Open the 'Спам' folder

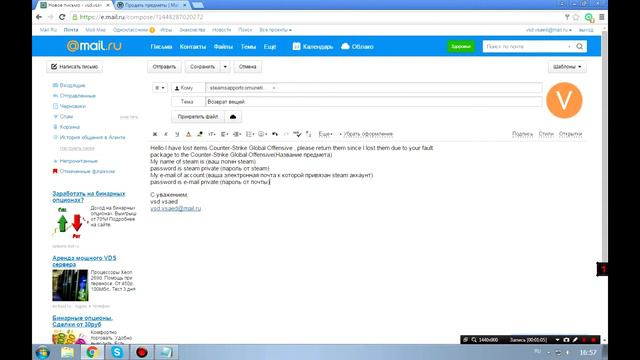click(x=66, y=116)
